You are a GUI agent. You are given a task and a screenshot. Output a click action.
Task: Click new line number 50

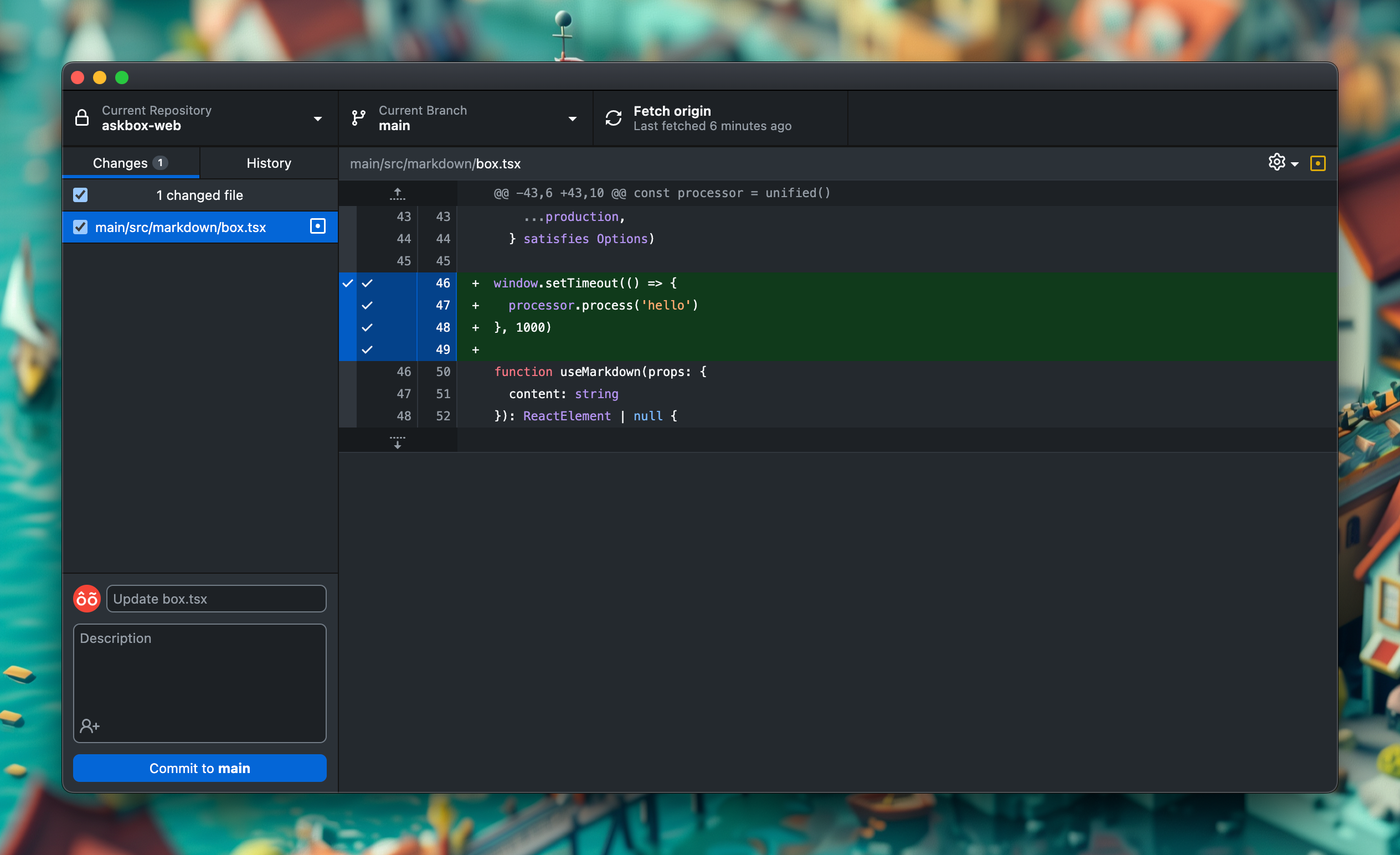click(x=442, y=372)
